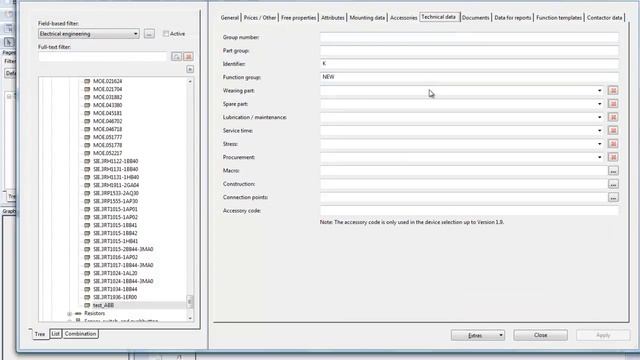Open the Wearing part dropdown
The width and height of the screenshot is (640, 360).
[x=599, y=91]
